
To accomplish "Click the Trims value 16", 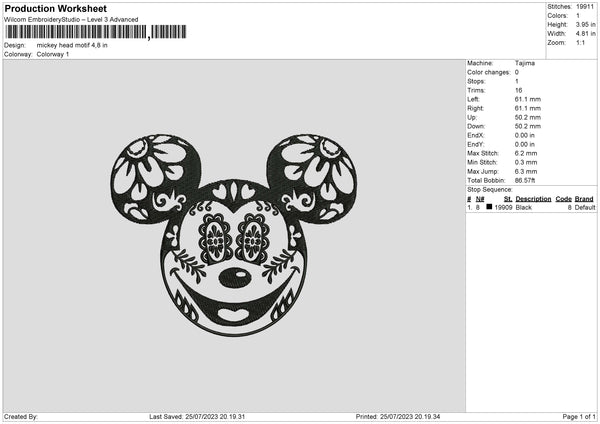I will pyautogui.click(x=518, y=90).
